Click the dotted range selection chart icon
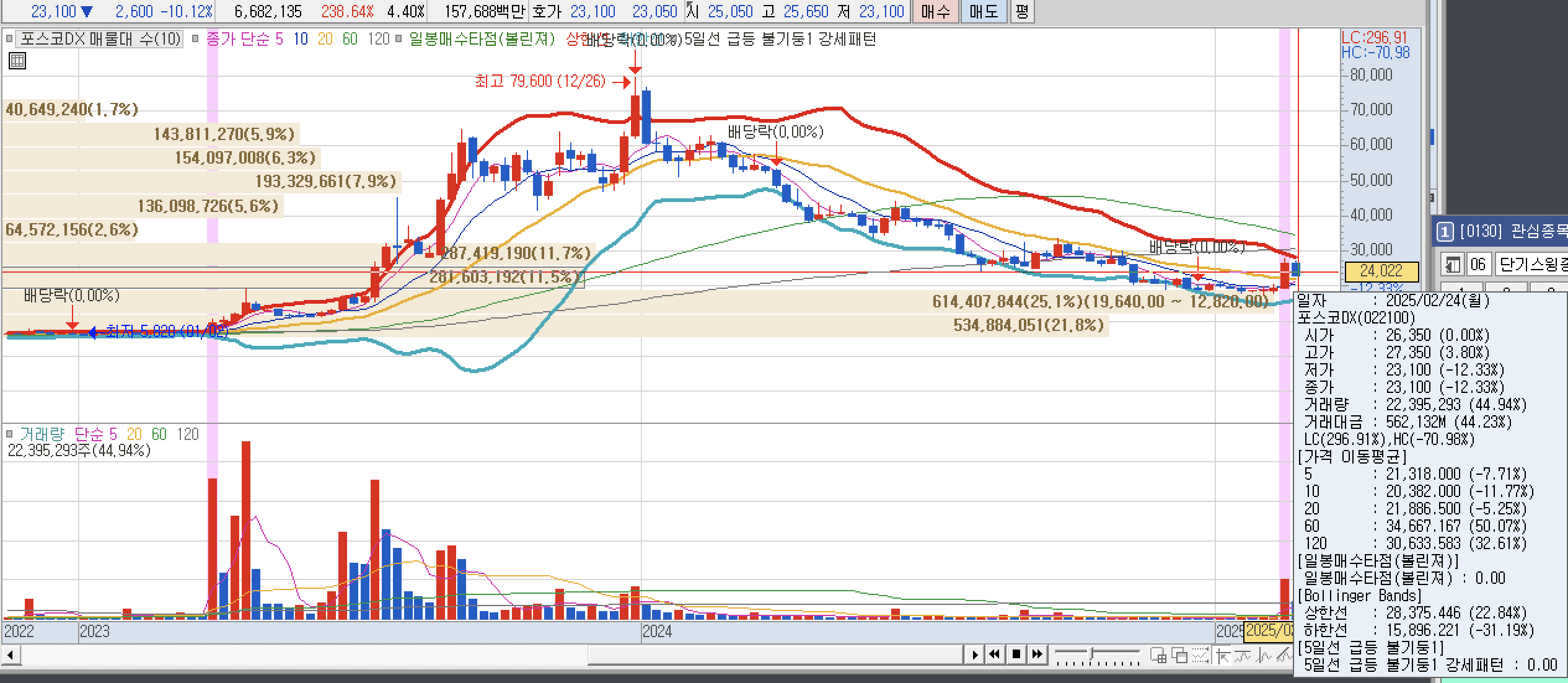1568x683 pixels. tap(1200, 655)
